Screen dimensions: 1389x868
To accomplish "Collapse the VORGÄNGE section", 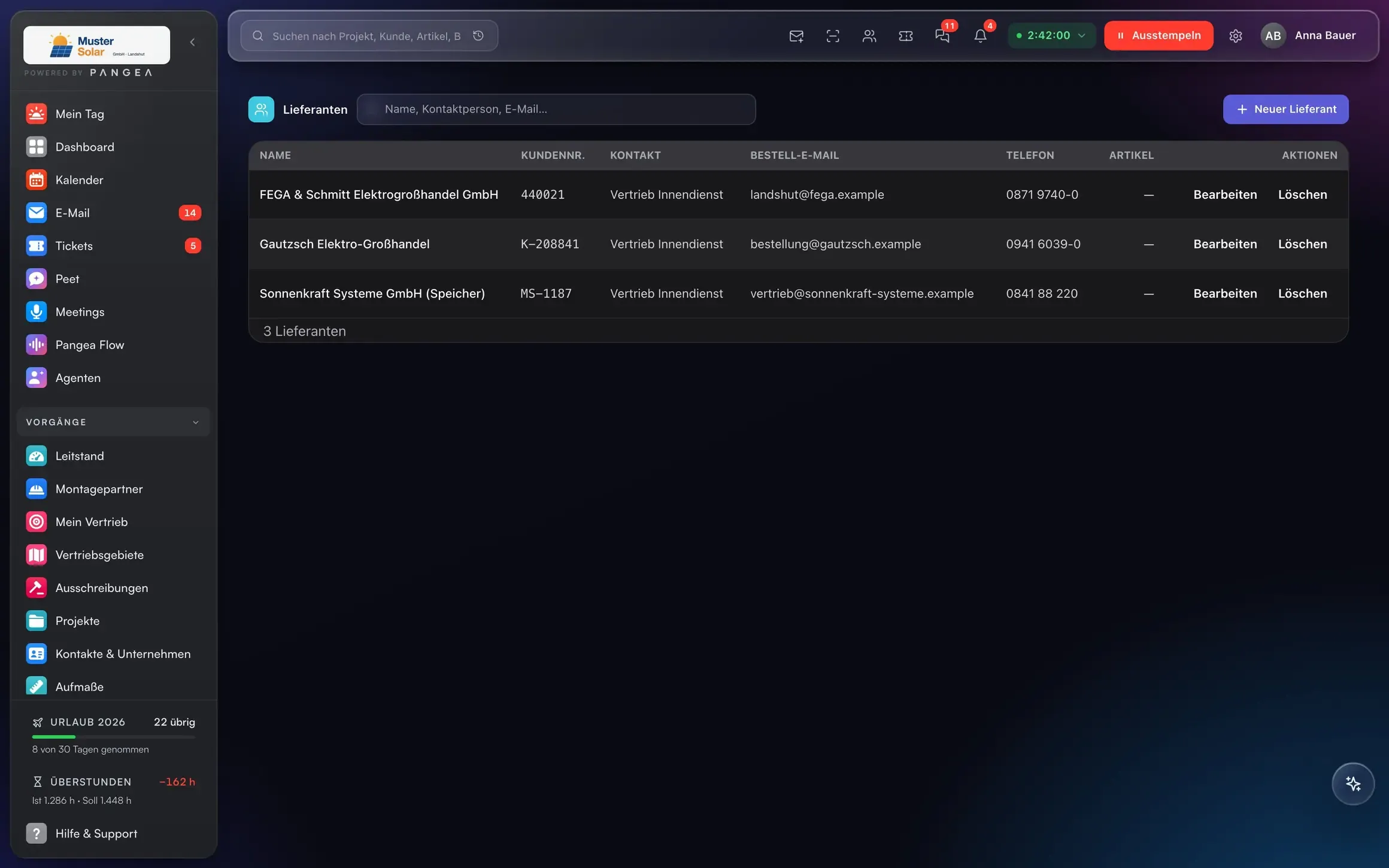I will click(x=113, y=422).
